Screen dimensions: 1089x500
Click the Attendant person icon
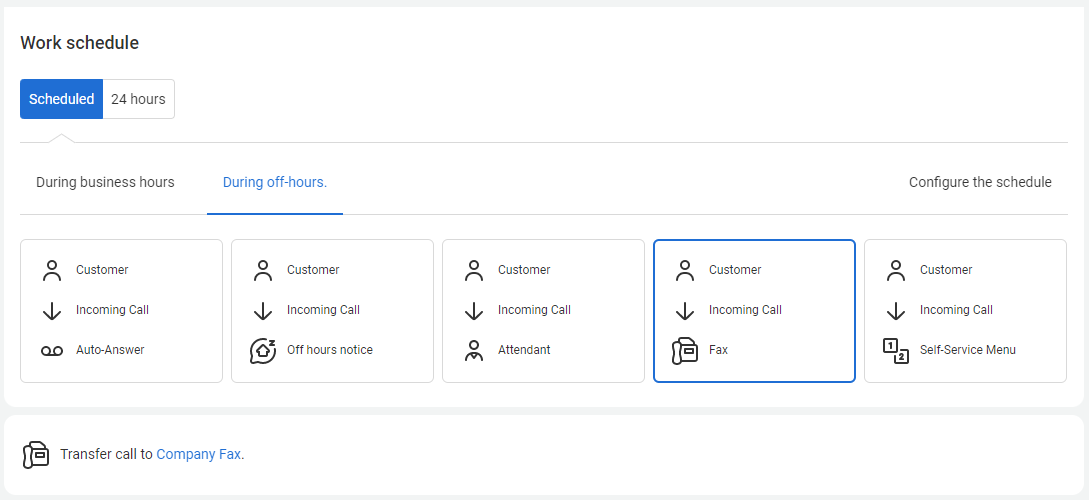474,351
